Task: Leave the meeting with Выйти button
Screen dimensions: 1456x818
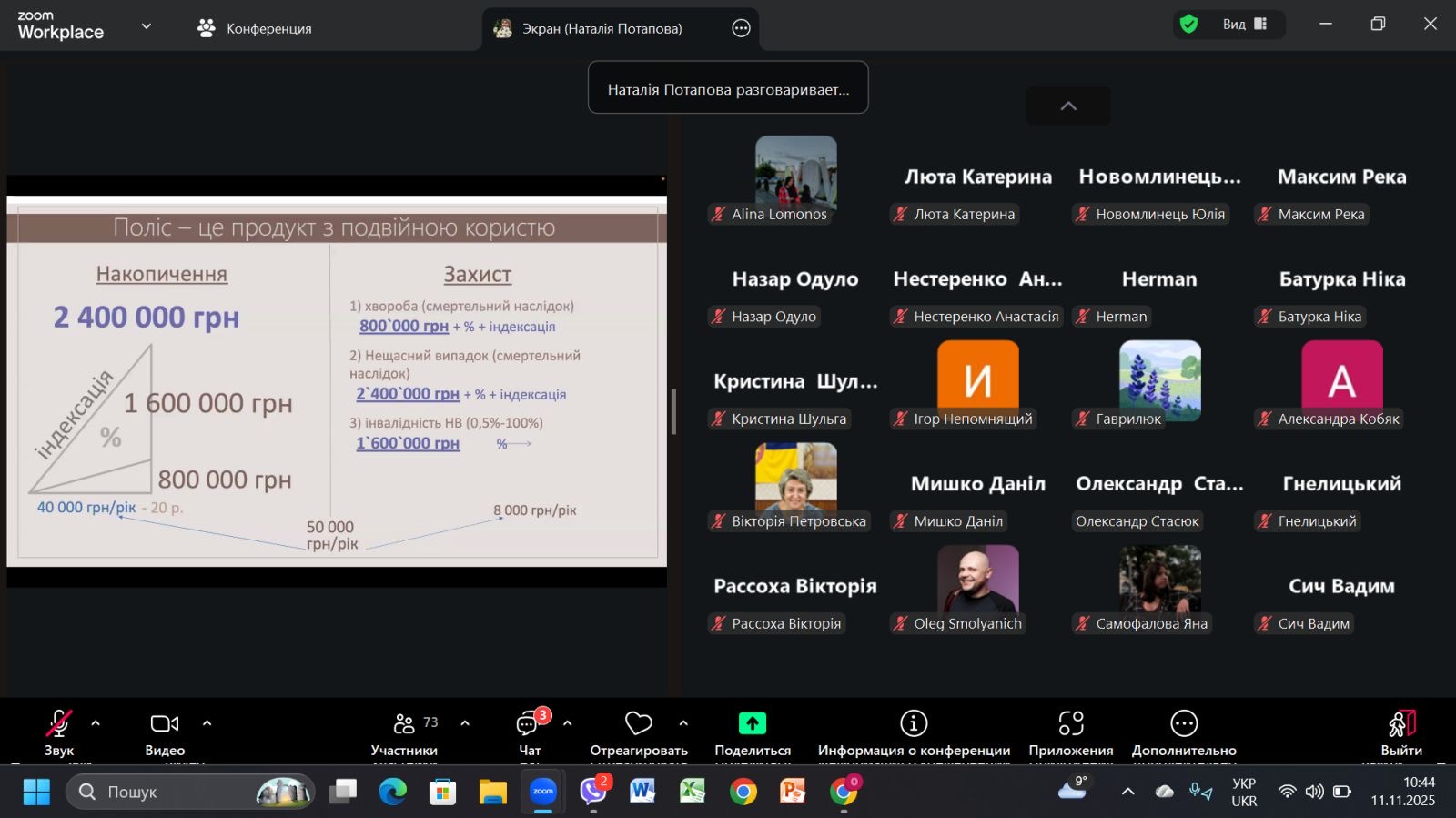Action: tap(1401, 724)
